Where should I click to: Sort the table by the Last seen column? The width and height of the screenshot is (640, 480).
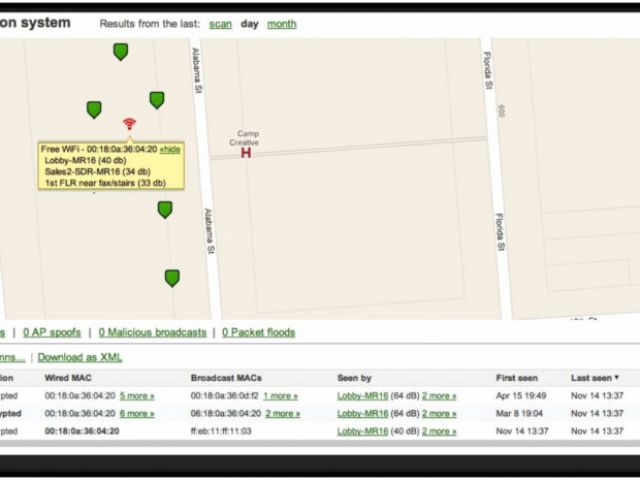(594, 378)
